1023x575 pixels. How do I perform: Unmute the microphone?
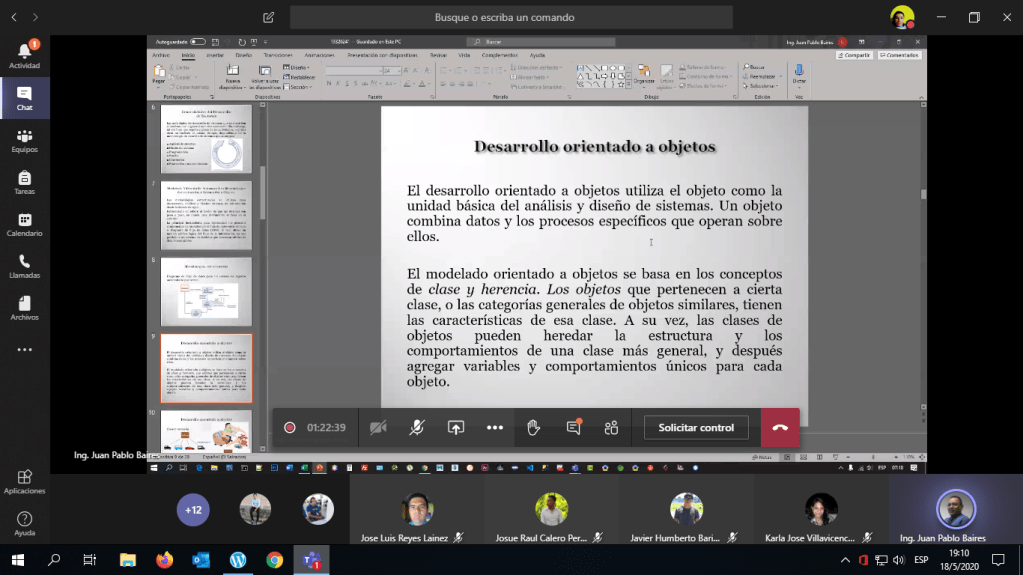[x=417, y=428]
